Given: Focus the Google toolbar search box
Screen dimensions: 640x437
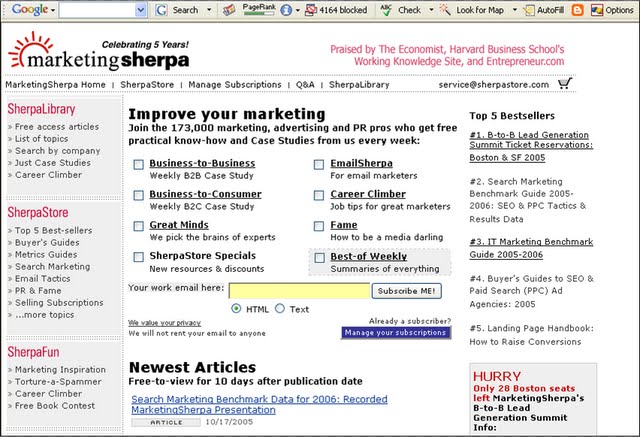Looking at the screenshot, I should [97, 10].
